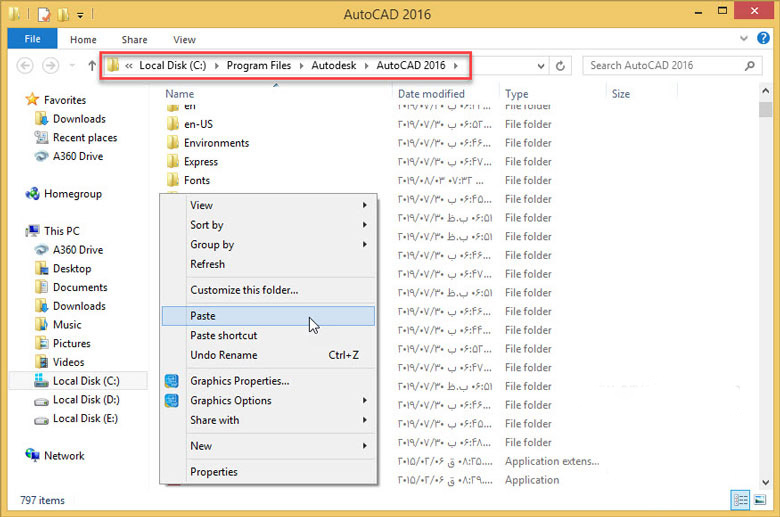This screenshot has height=517, width=780.
Task: Open the File tab
Action: 32,39
